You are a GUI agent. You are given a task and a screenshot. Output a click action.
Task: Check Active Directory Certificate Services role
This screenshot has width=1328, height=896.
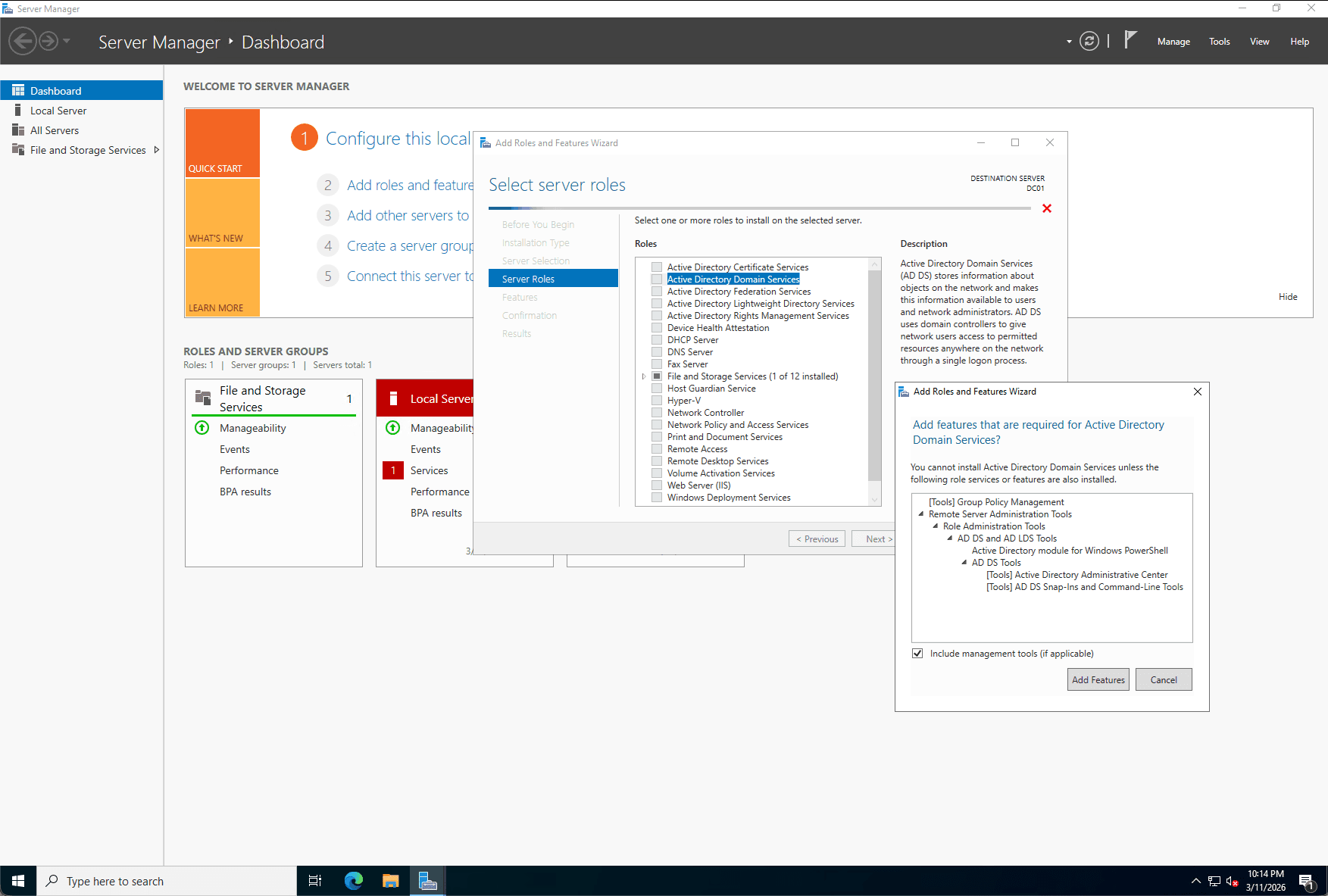pos(657,267)
